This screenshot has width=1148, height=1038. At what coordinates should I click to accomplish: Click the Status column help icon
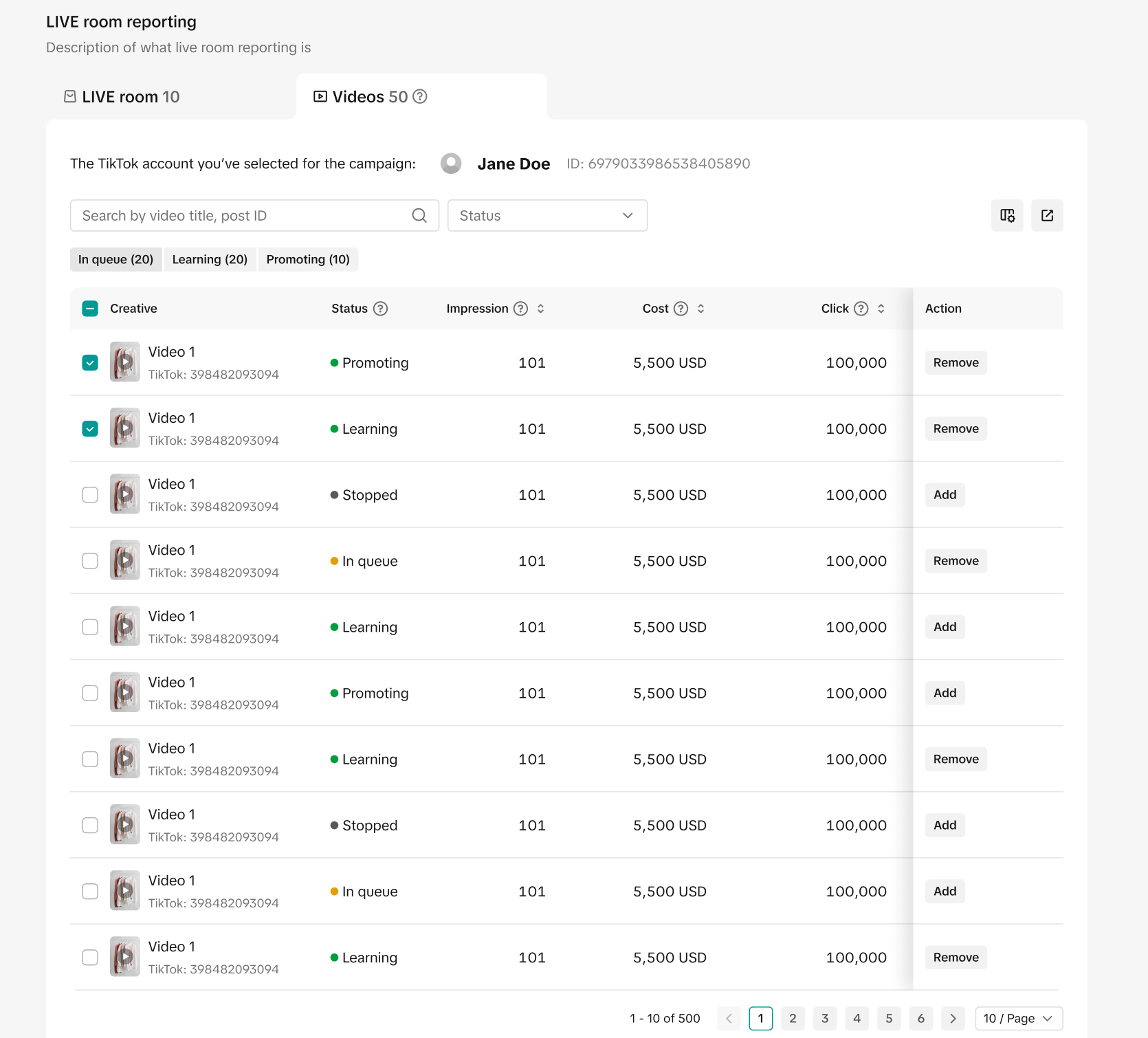(380, 309)
